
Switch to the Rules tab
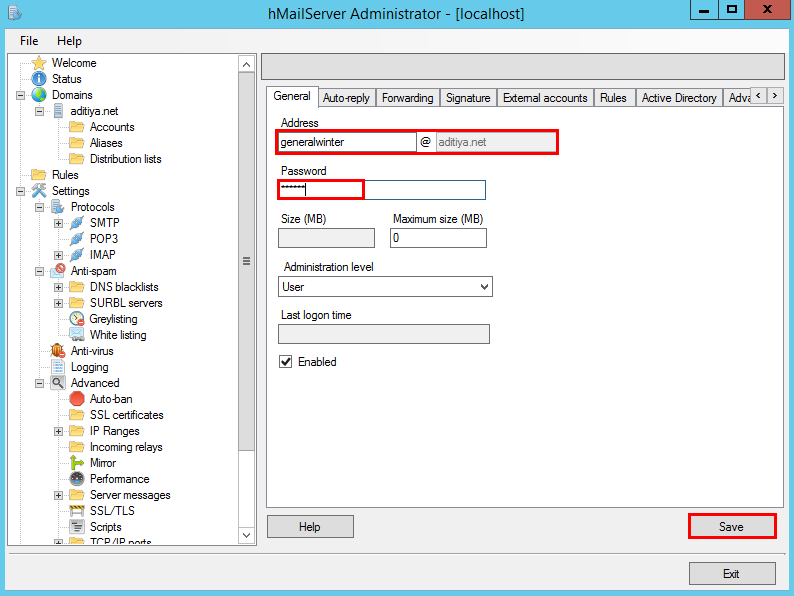[613, 98]
